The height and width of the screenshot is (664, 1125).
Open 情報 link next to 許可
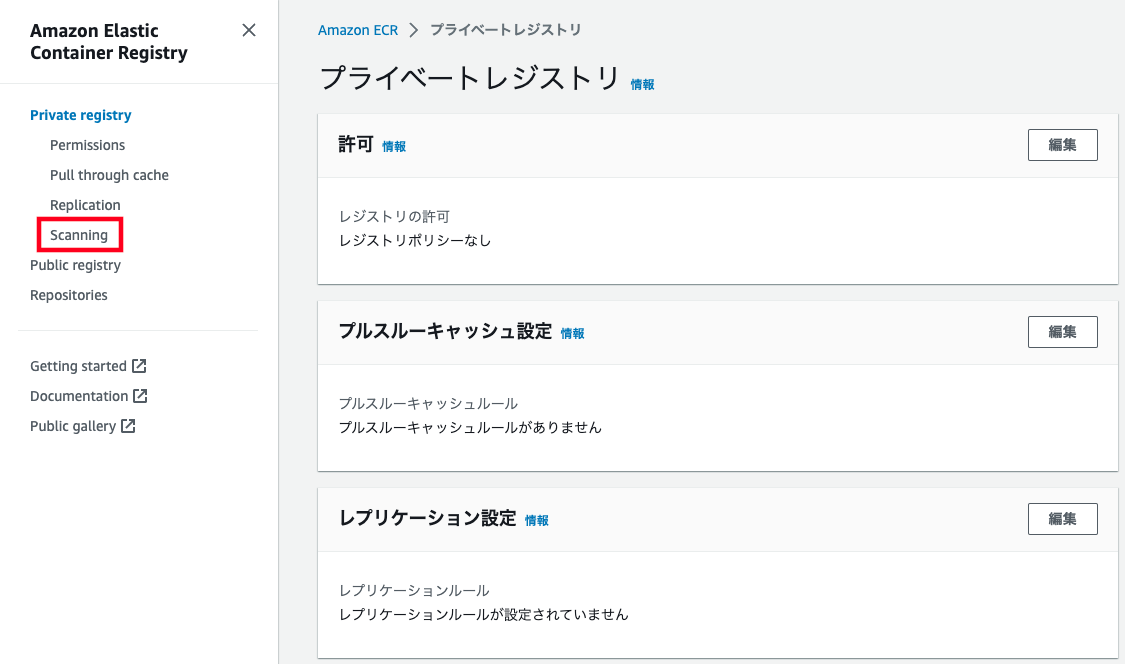coord(394,146)
